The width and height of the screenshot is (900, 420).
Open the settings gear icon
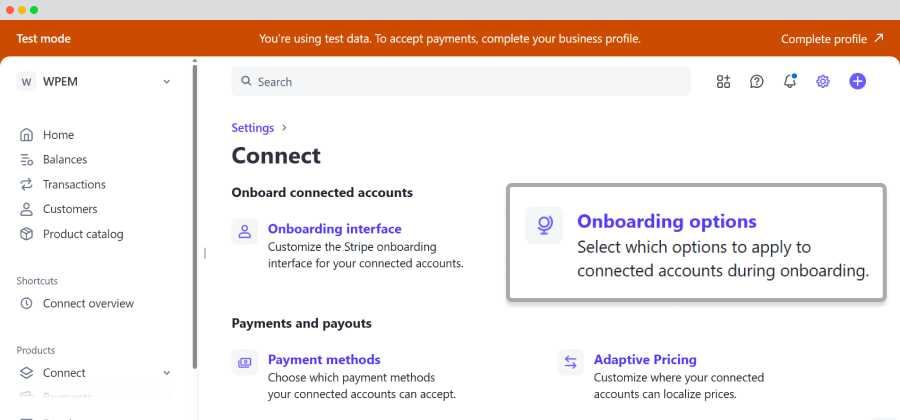point(823,81)
